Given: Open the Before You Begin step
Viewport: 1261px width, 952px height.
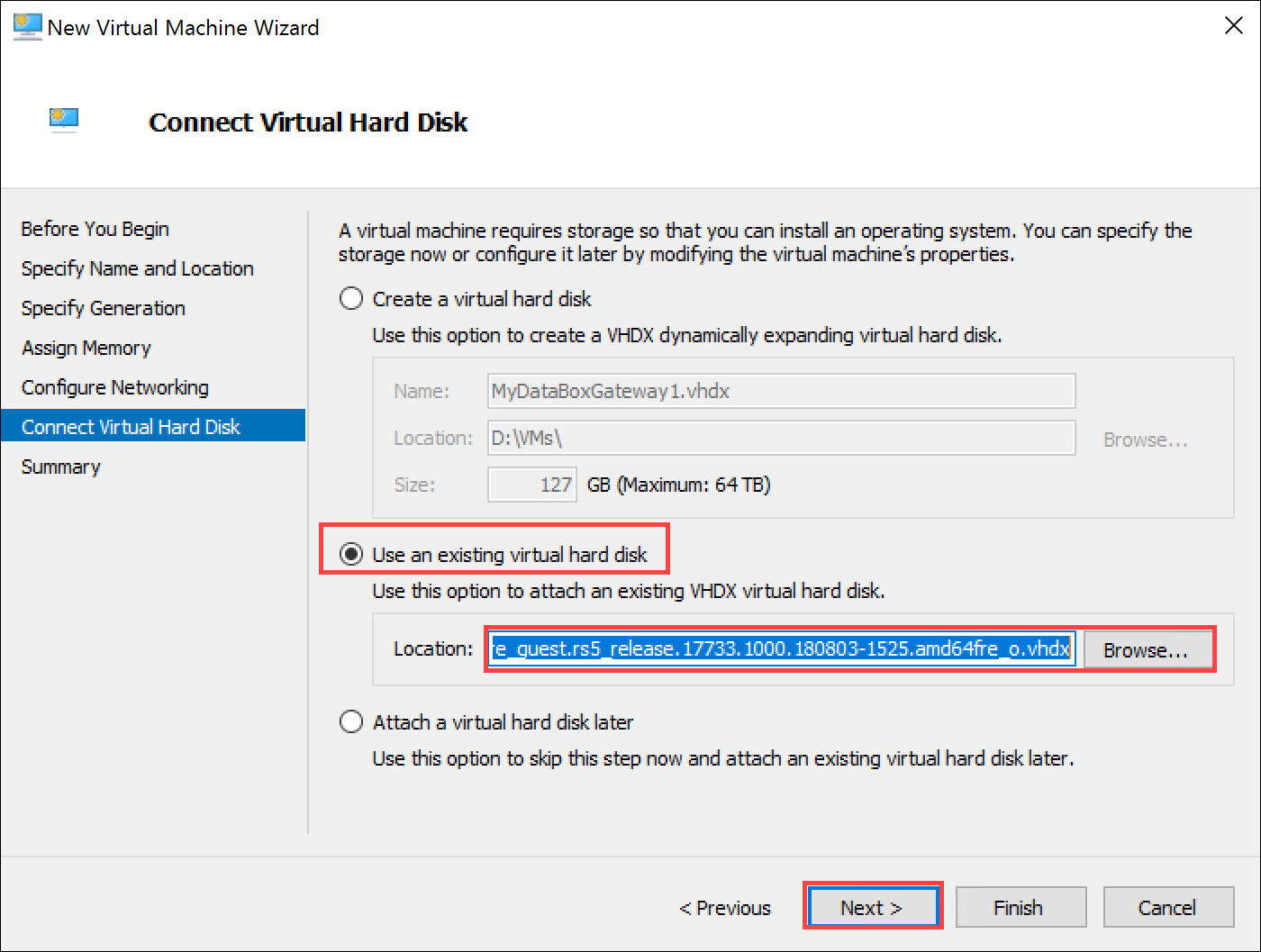Looking at the screenshot, I should pos(95,229).
